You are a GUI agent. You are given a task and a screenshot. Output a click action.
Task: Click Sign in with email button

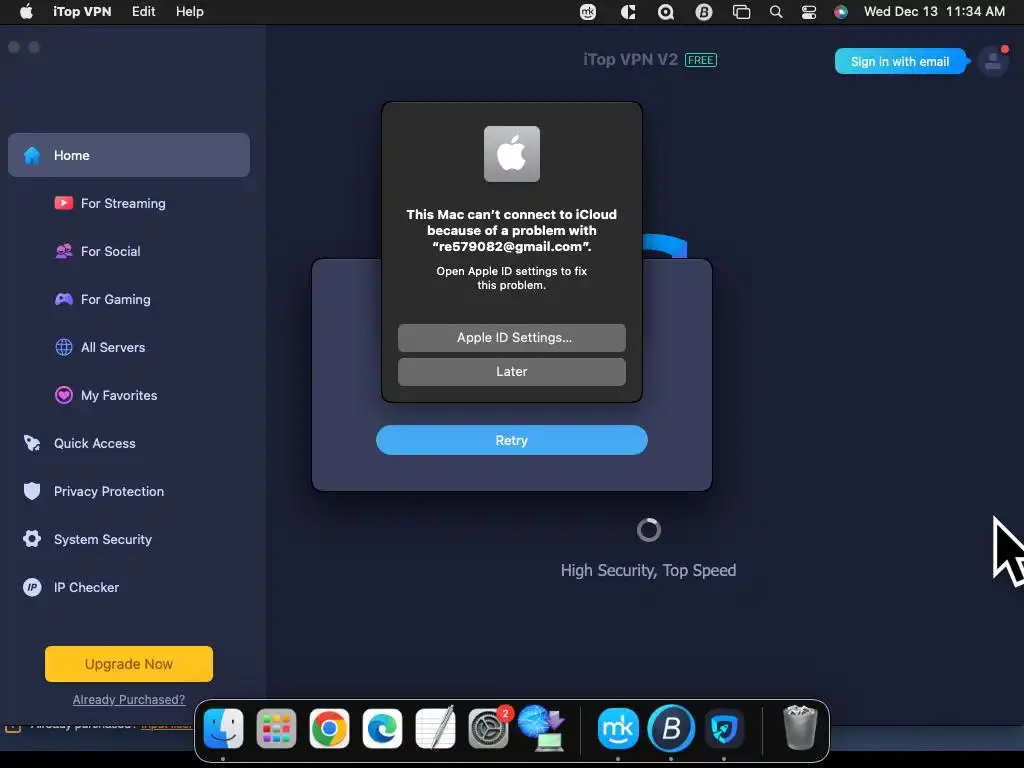tap(900, 61)
